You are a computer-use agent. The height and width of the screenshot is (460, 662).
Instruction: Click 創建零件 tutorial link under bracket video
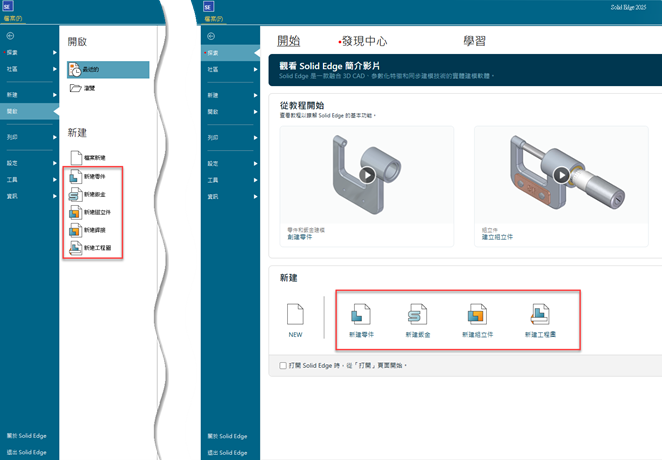[300, 237]
